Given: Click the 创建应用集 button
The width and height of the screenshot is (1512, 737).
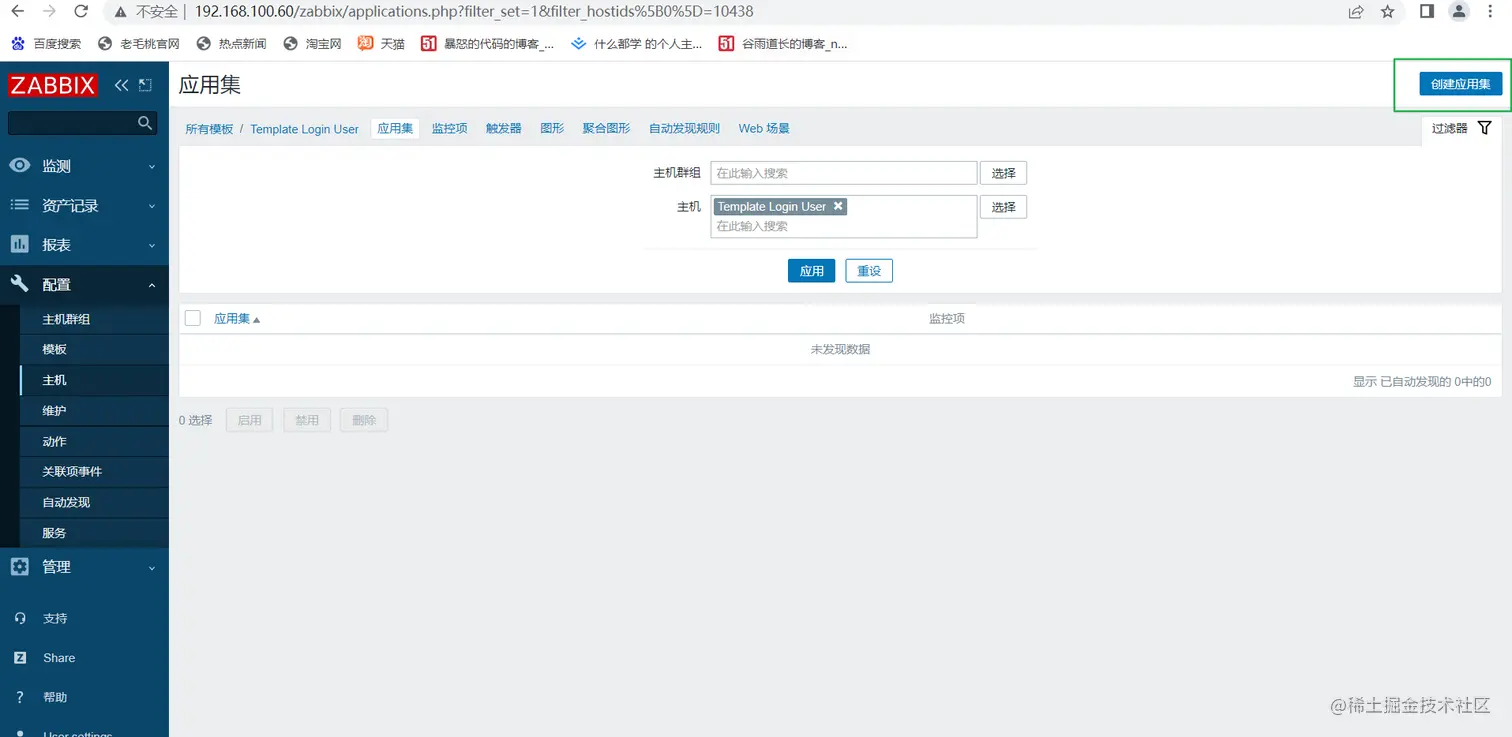Looking at the screenshot, I should pos(1460,84).
